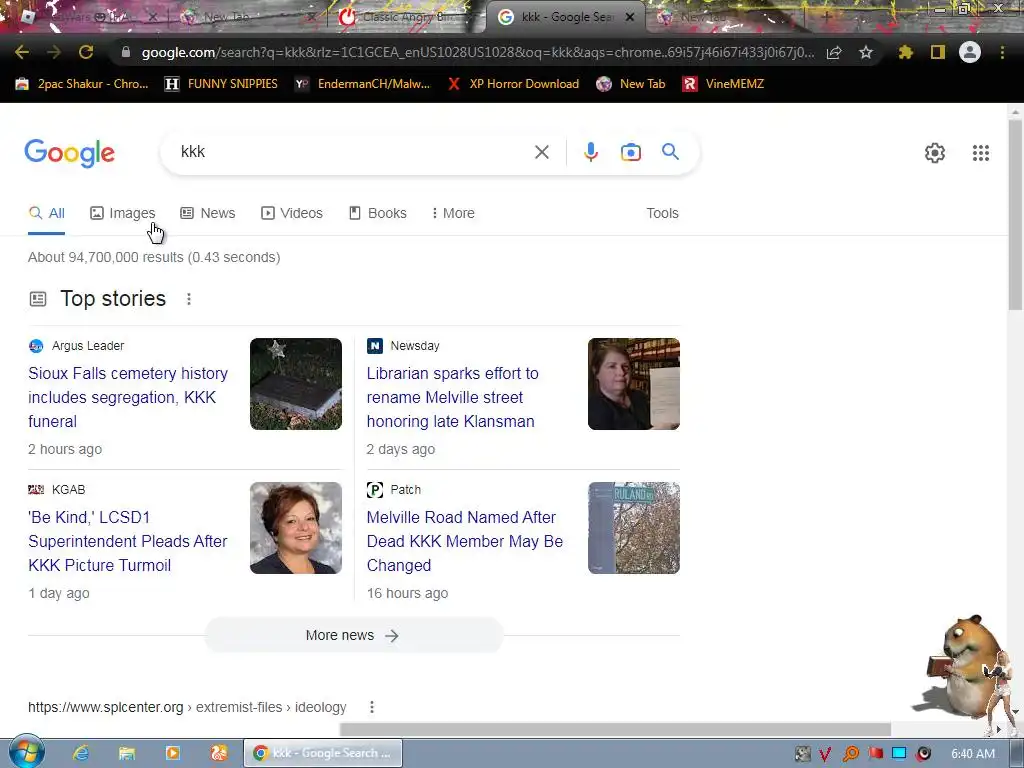Click the 6:40 AM system clock
The height and width of the screenshot is (768, 1024).
click(973, 754)
